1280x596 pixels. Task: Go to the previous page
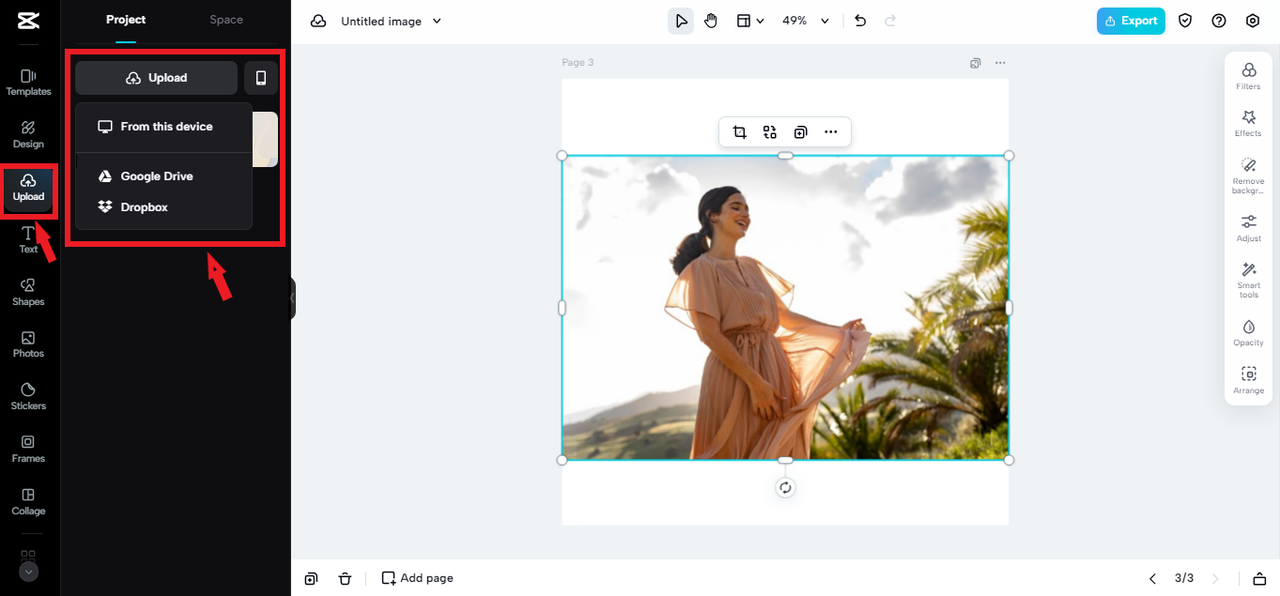click(1152, 578)
